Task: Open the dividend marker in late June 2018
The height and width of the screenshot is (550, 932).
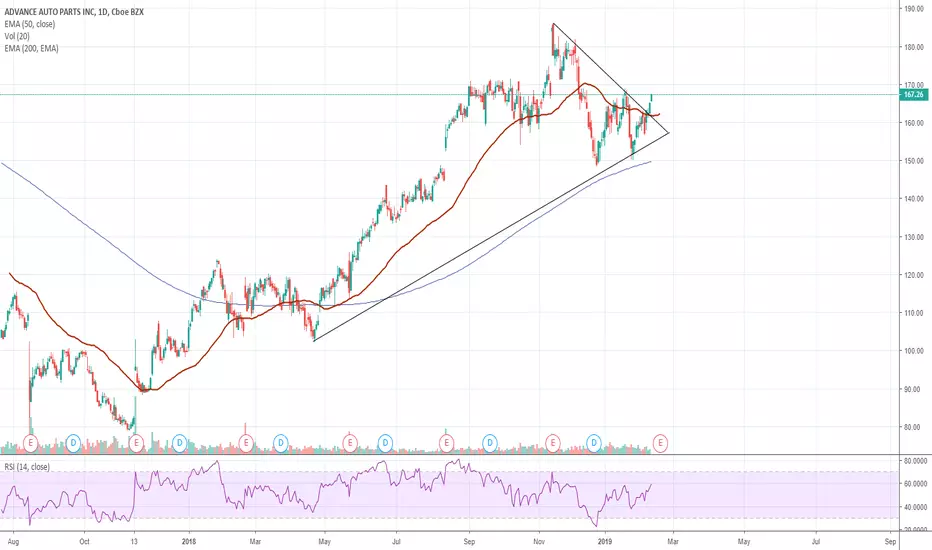Action: [x=385, y=443]
